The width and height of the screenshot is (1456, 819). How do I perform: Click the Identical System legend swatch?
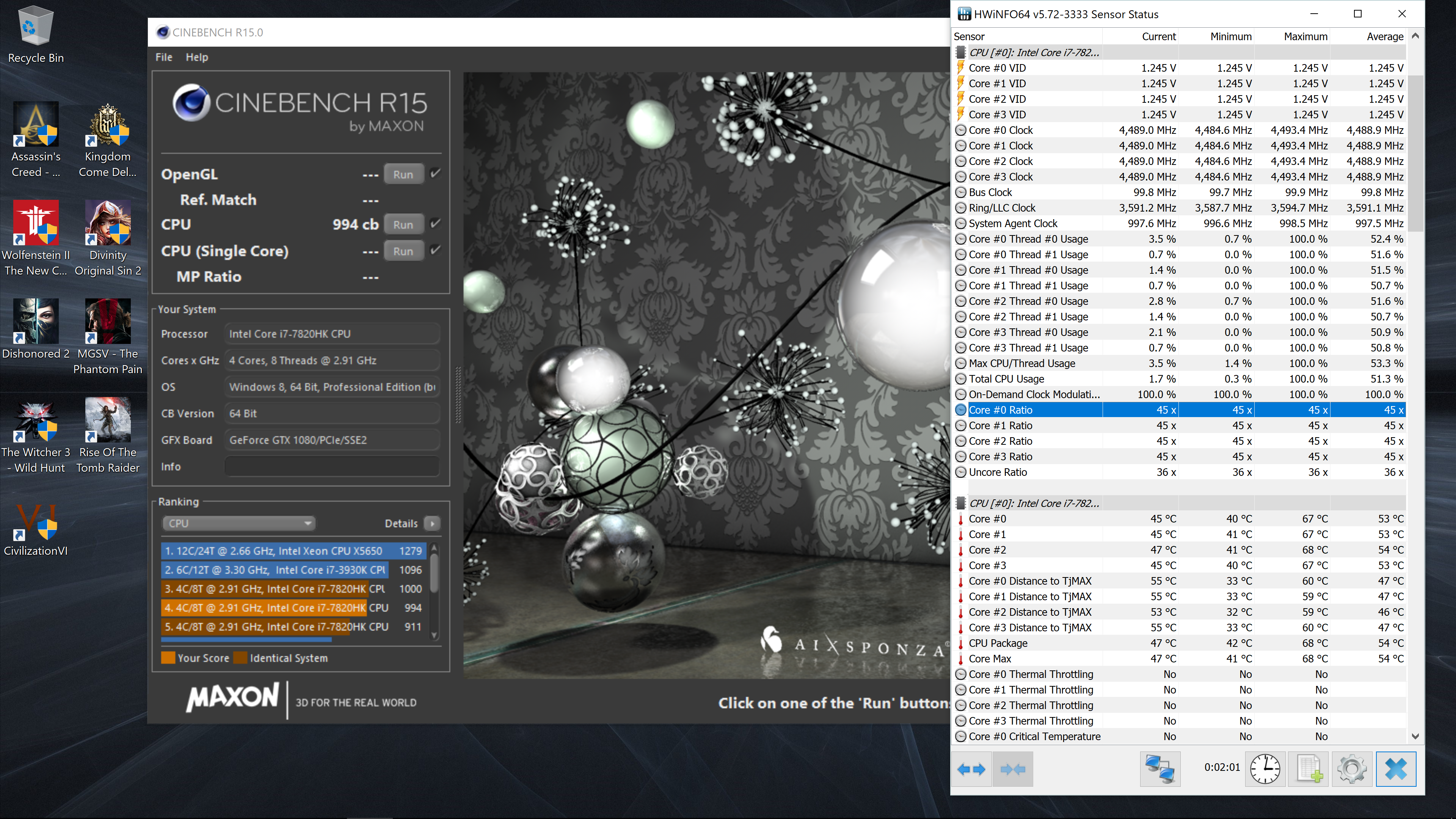240,658
